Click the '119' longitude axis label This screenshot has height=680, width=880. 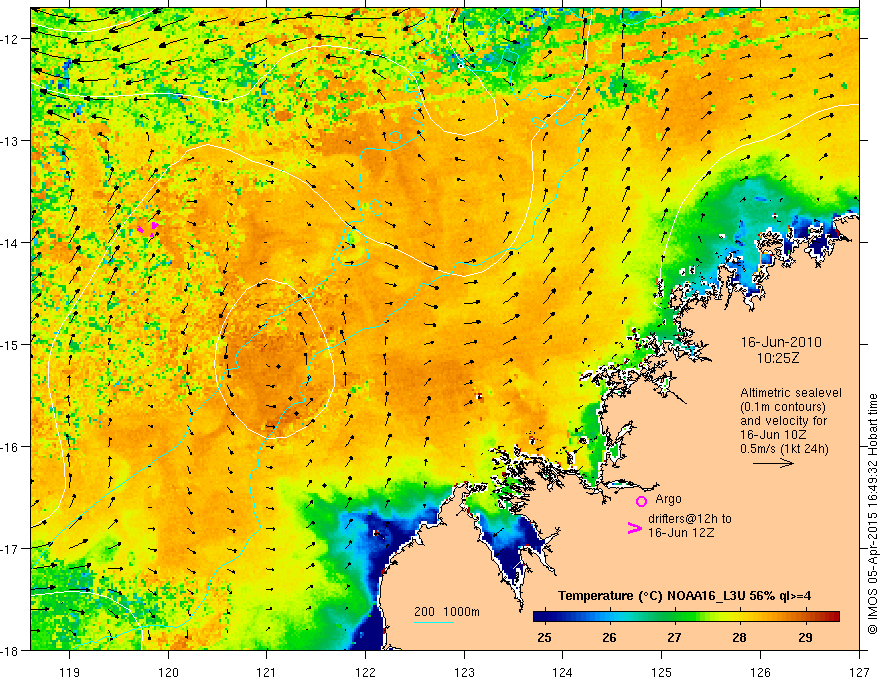(x=69, y=672)
